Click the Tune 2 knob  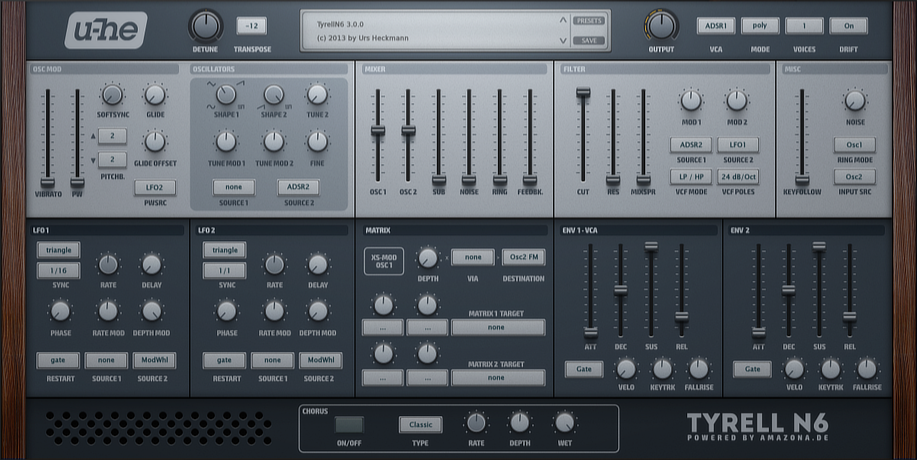[x=317, y=94]
